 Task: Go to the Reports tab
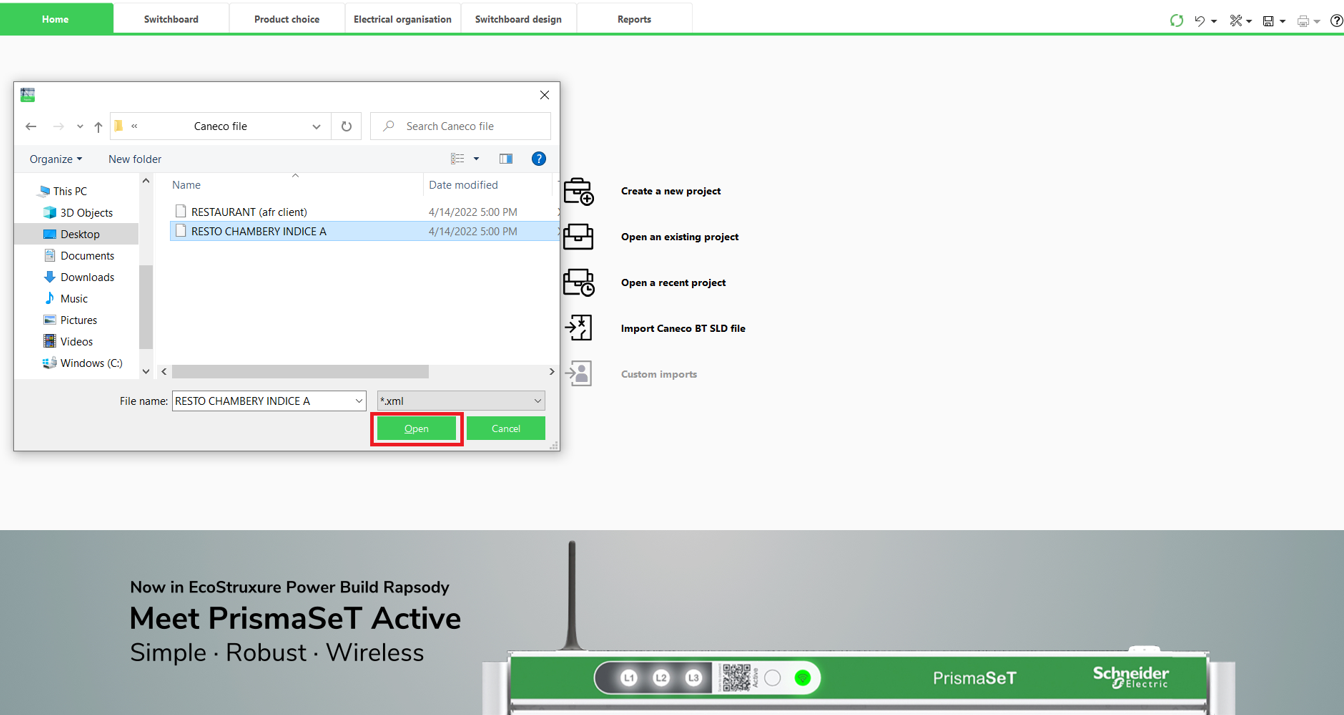634,19
